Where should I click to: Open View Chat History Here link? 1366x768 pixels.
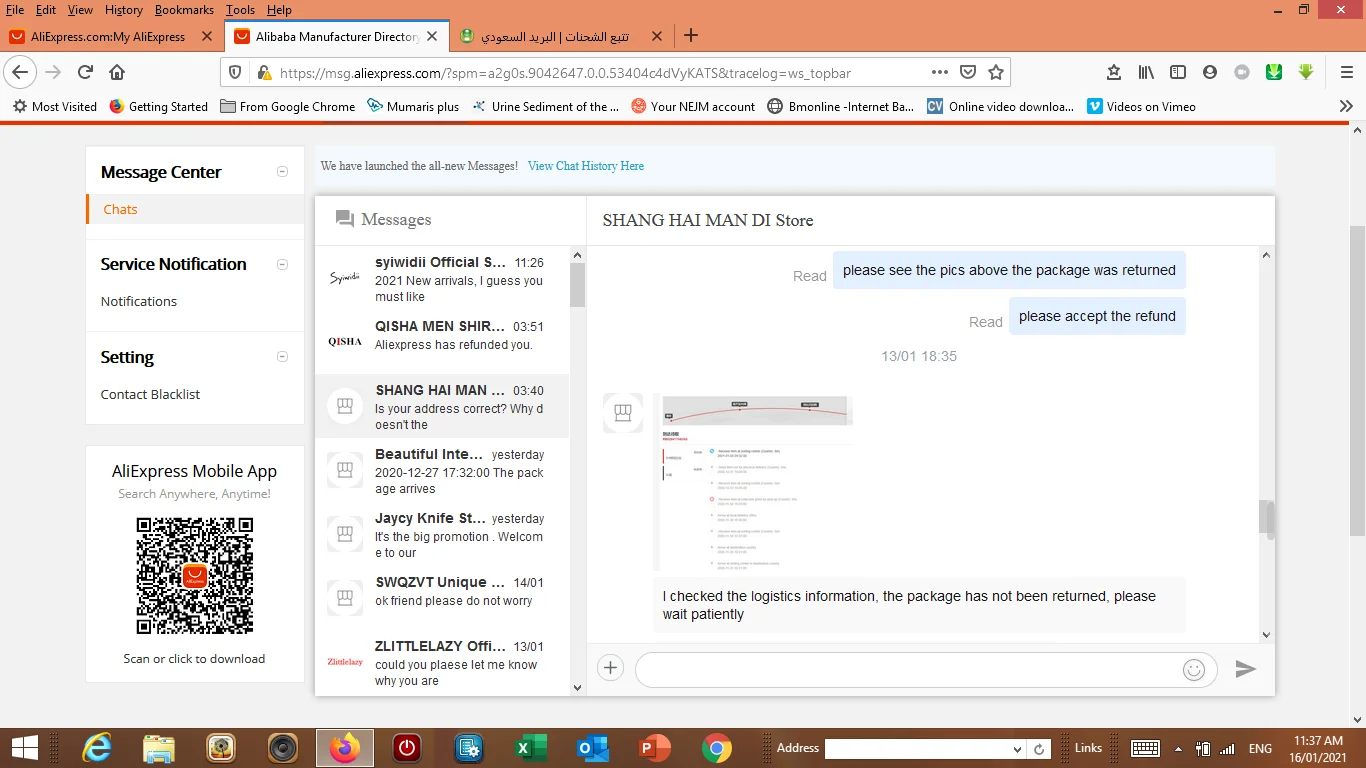click(x=586, y=166)
